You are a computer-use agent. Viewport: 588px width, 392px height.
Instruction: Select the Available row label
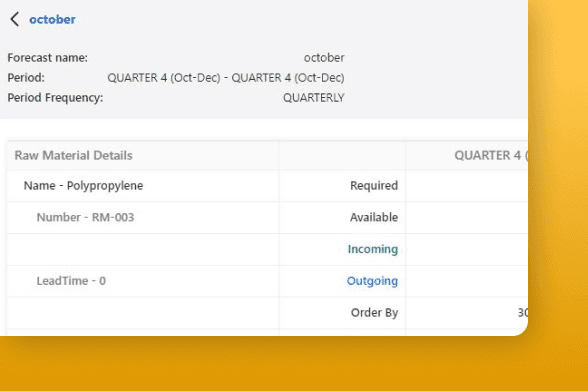pos(374,217)
